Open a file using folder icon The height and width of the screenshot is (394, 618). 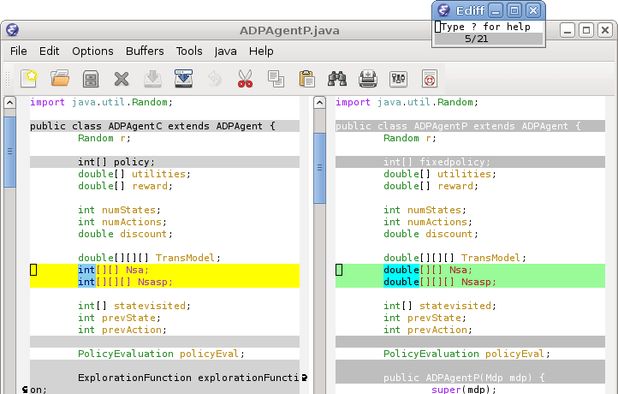pyautogui.click(x=60, y=78)
